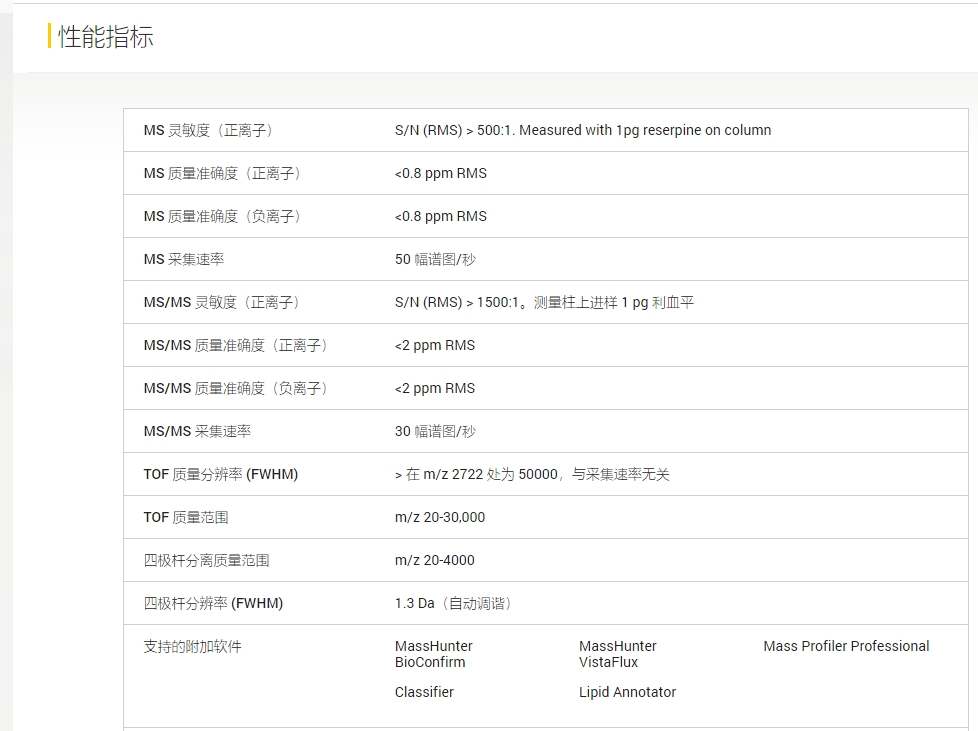The width and height of the screenshot is (978, 731).
Task: Click <2 ppm RMS in the MS/MS negative-ion (负离子) row
Action: pos(435,389)
